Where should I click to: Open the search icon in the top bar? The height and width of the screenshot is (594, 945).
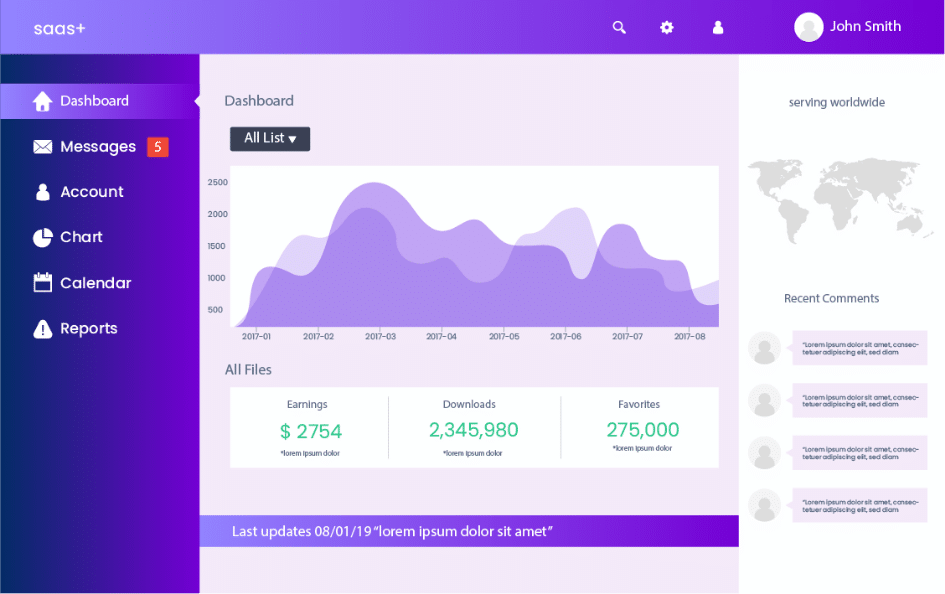click(619, 27)
